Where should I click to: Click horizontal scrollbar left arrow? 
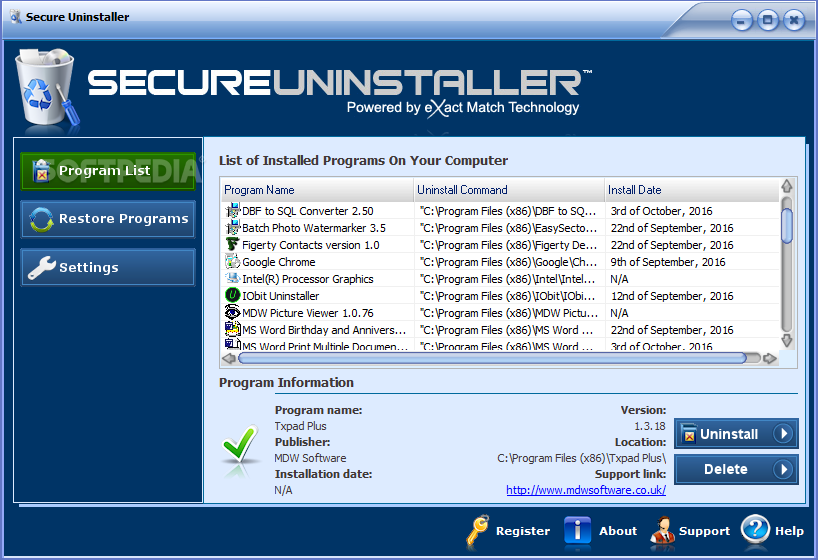[228, 358]
